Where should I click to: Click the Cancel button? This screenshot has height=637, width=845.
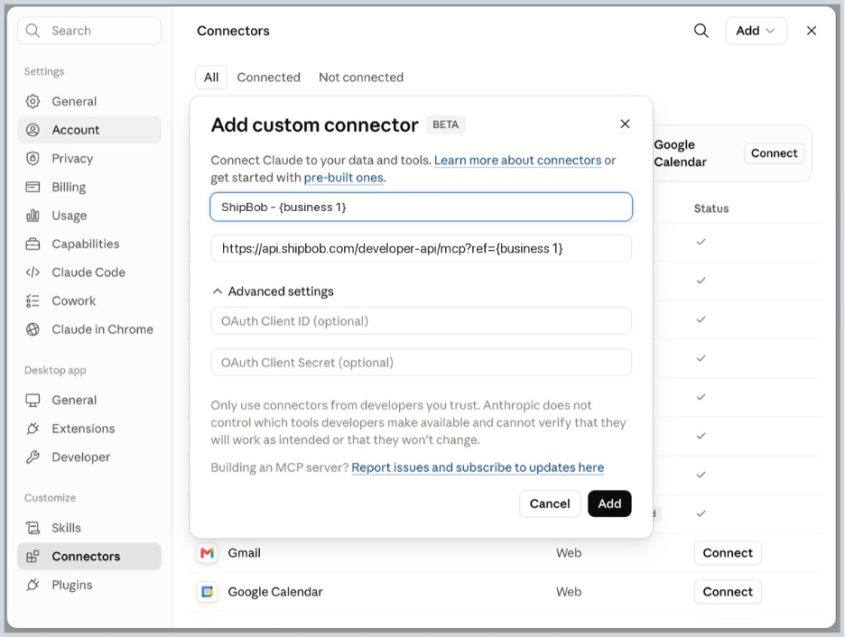[x=550, y=504]
